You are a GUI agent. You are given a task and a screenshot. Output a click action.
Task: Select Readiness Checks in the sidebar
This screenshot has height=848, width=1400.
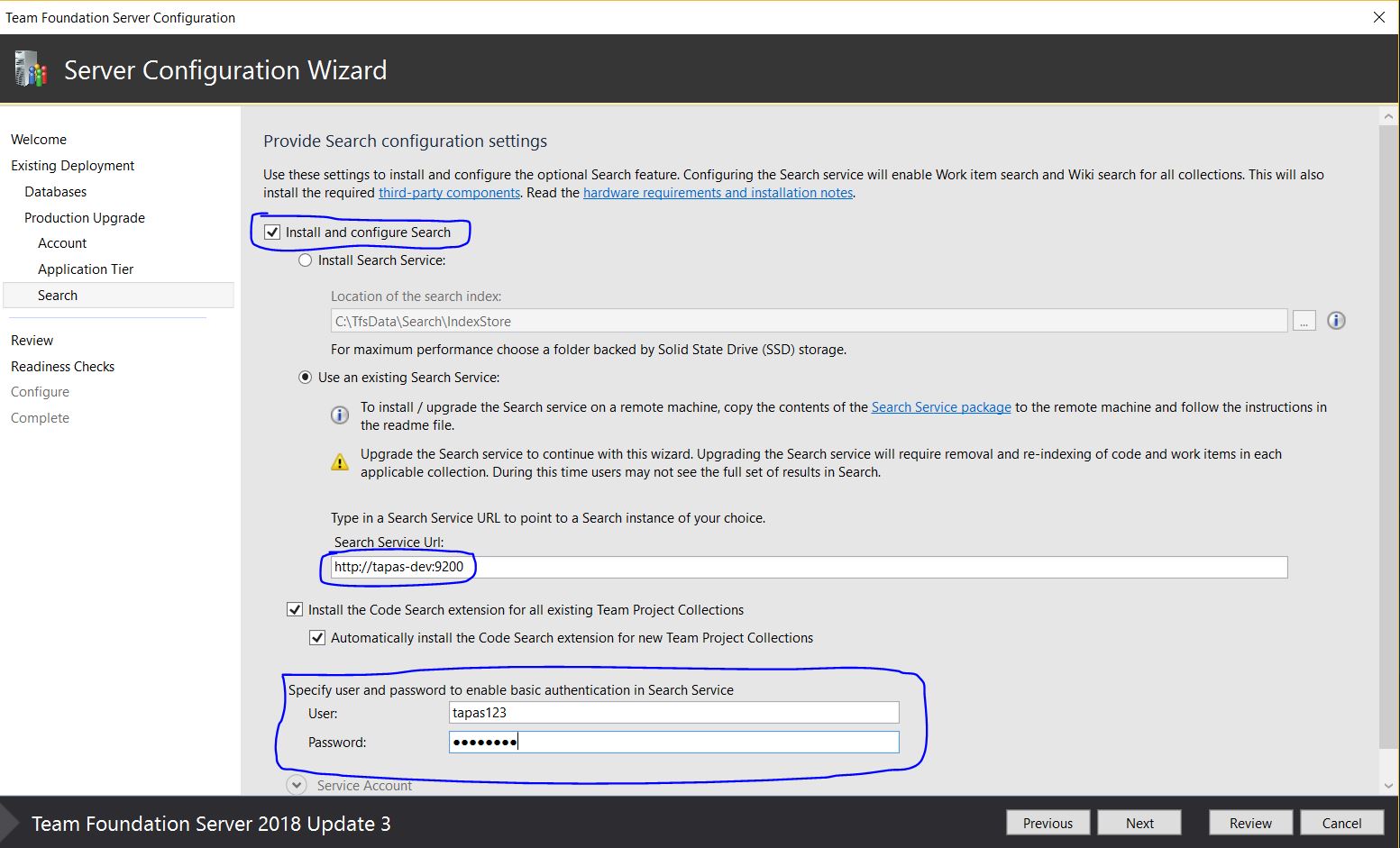(62, 366)
